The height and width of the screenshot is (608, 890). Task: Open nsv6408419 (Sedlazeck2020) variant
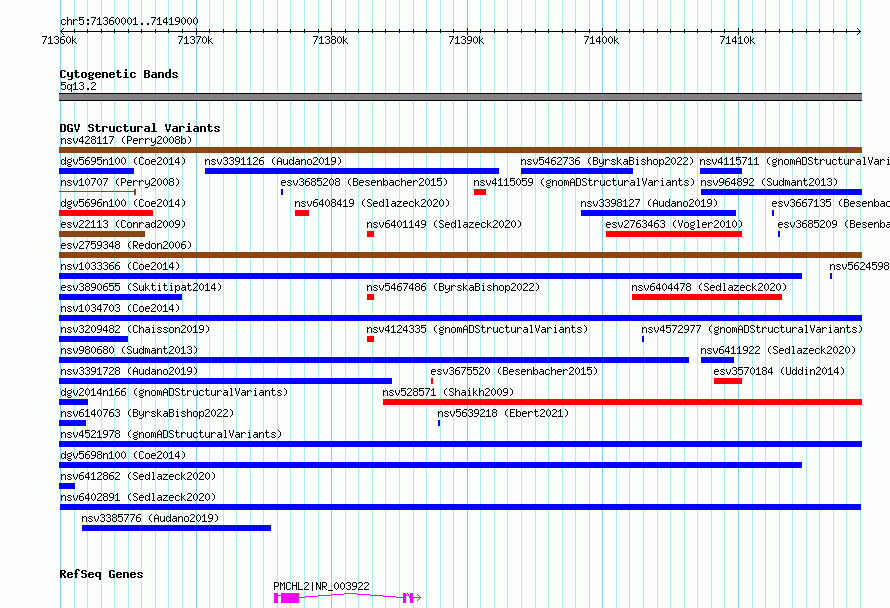click(372, 203)
